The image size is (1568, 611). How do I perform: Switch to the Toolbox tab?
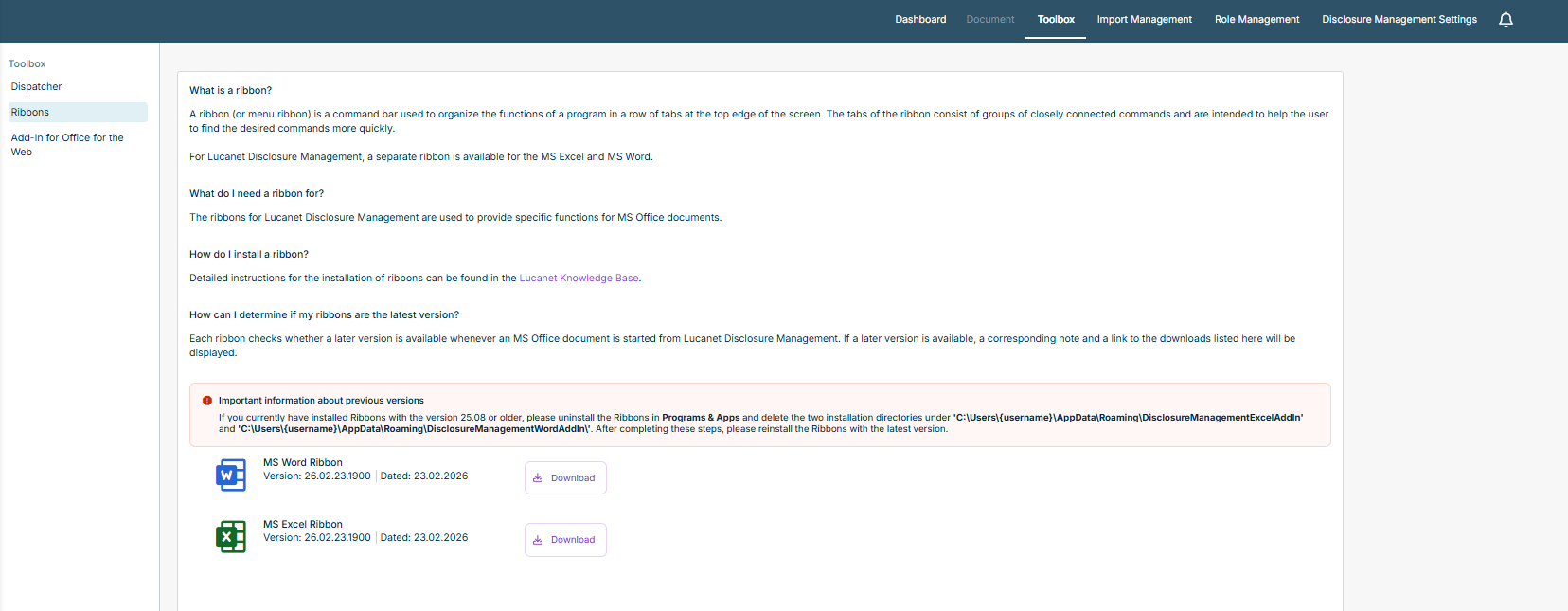click(x=1056, y=19)
